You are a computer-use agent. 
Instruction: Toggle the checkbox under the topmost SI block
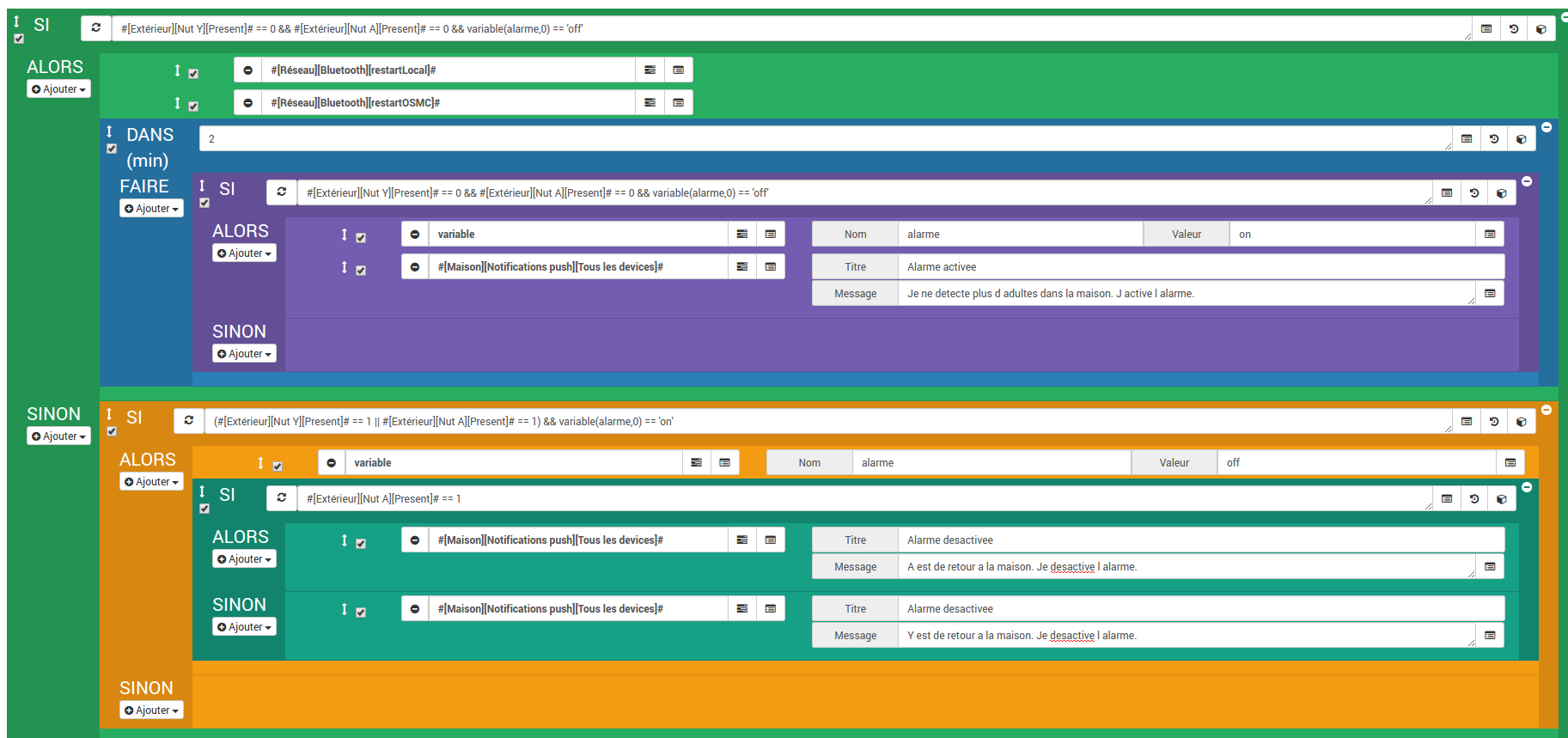19,39
